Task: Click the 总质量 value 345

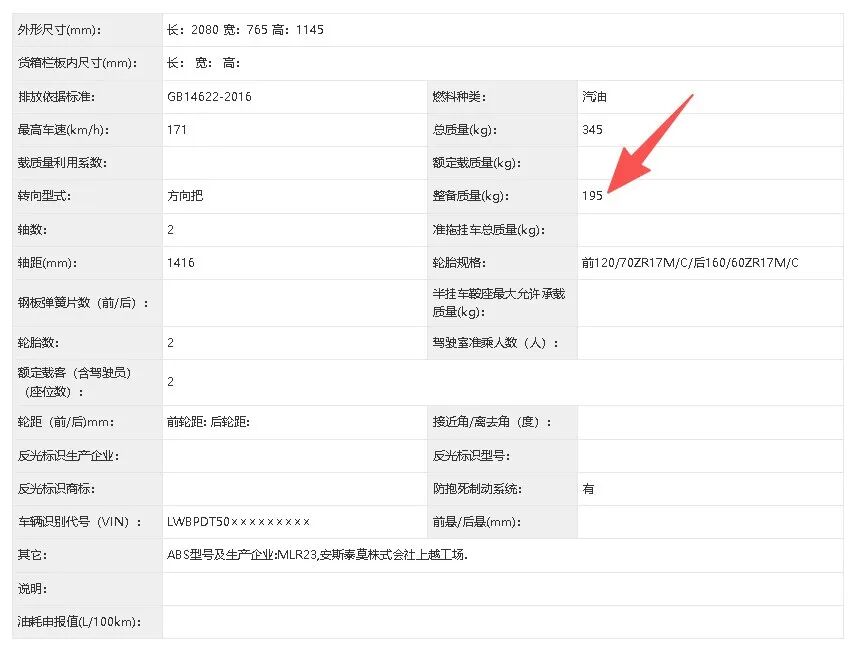Action: pos(592,130)
